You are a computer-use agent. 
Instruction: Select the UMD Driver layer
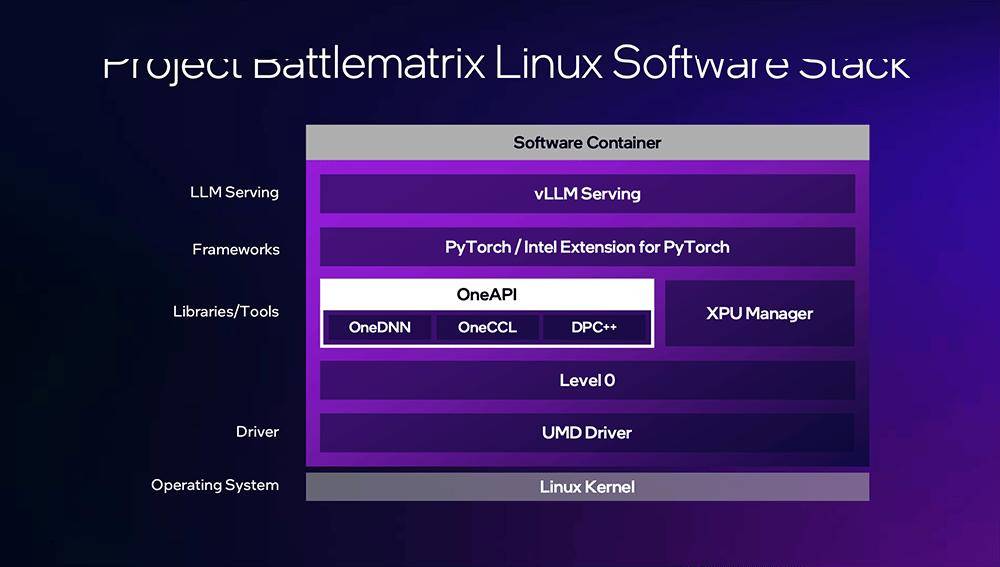click(587, 433)
